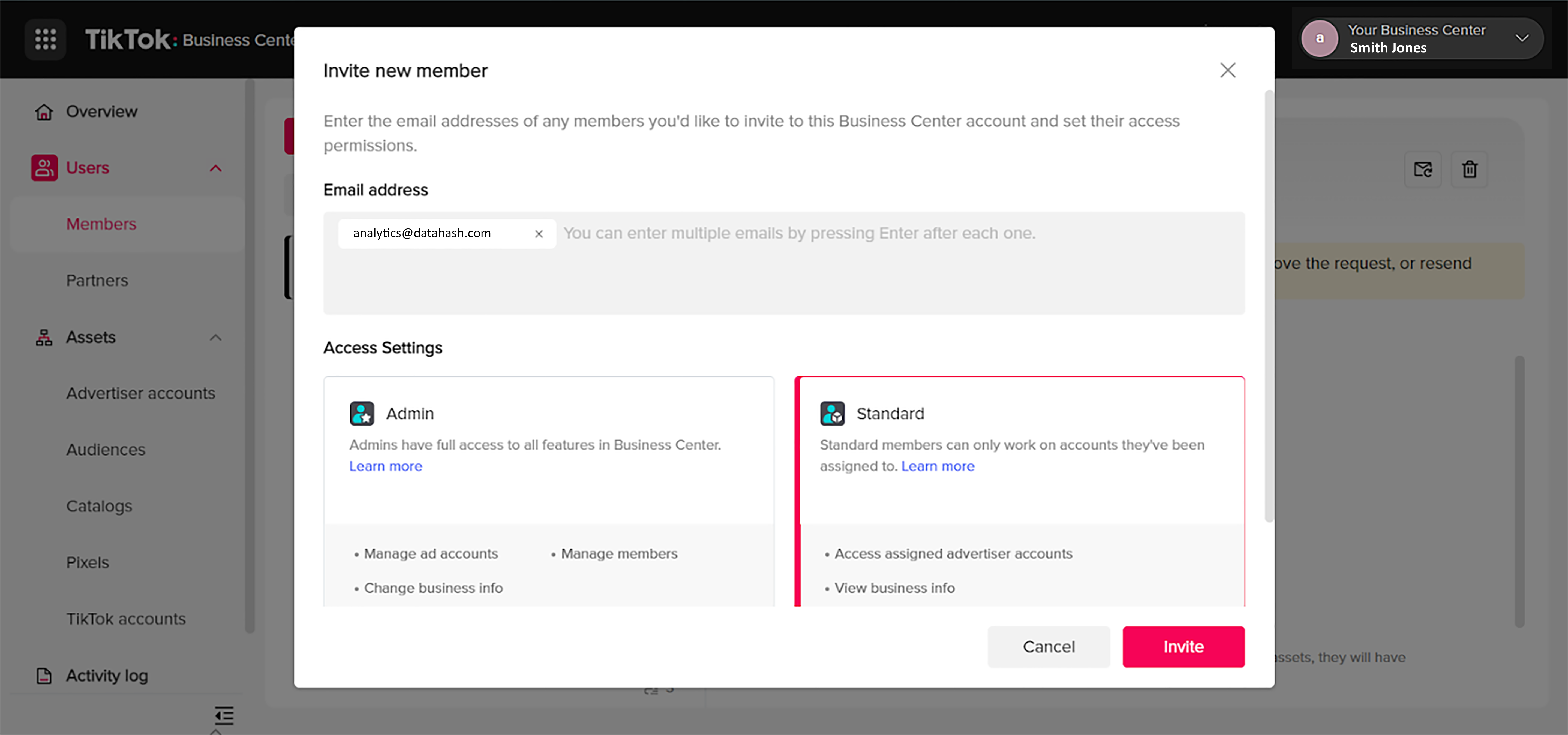Select the Admin access card
Image resolution: width=1568 pixels, height=735 pixels.
pyautogui.click(x=548, y=492)
